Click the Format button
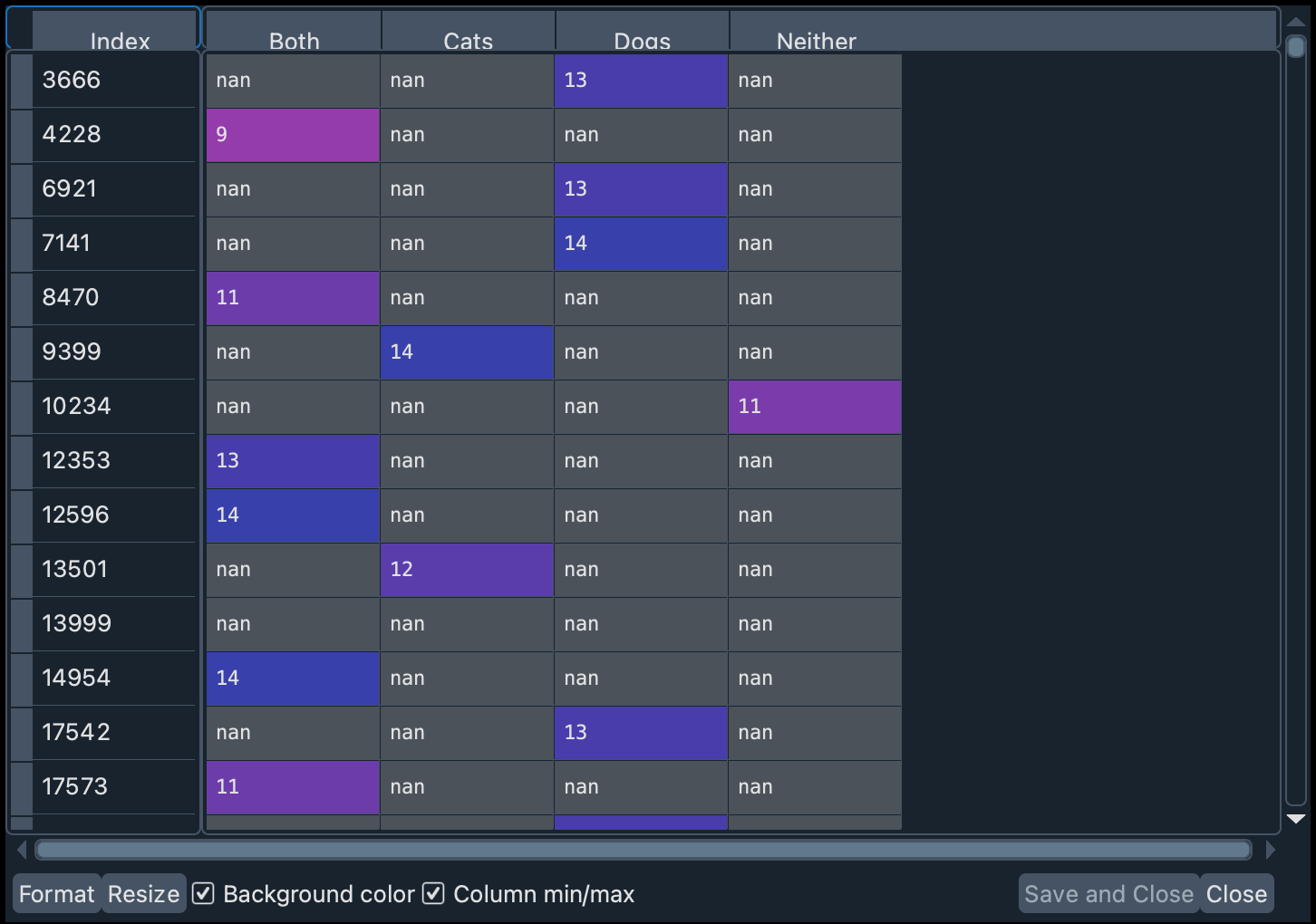Screen dimensions: 1316x924 (56, 893)
